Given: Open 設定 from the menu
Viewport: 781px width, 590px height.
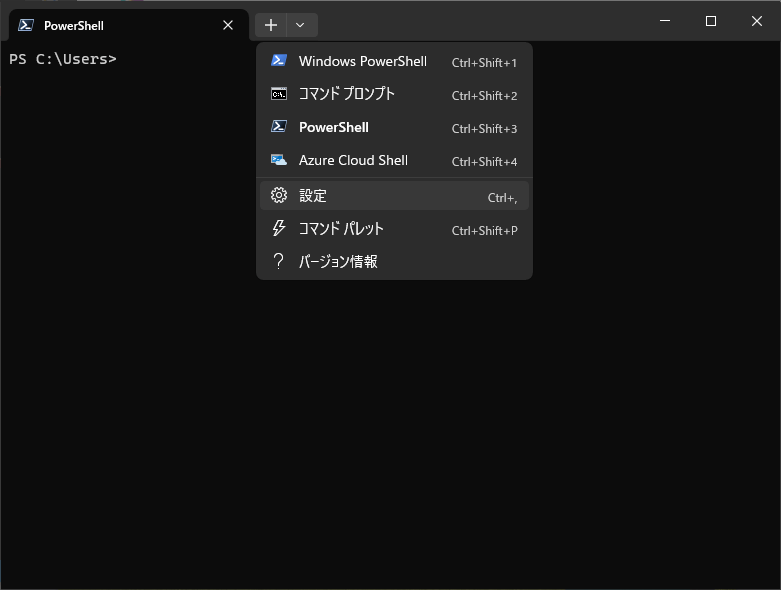Looking at the screenshot, I should click(x=394, y=196).
